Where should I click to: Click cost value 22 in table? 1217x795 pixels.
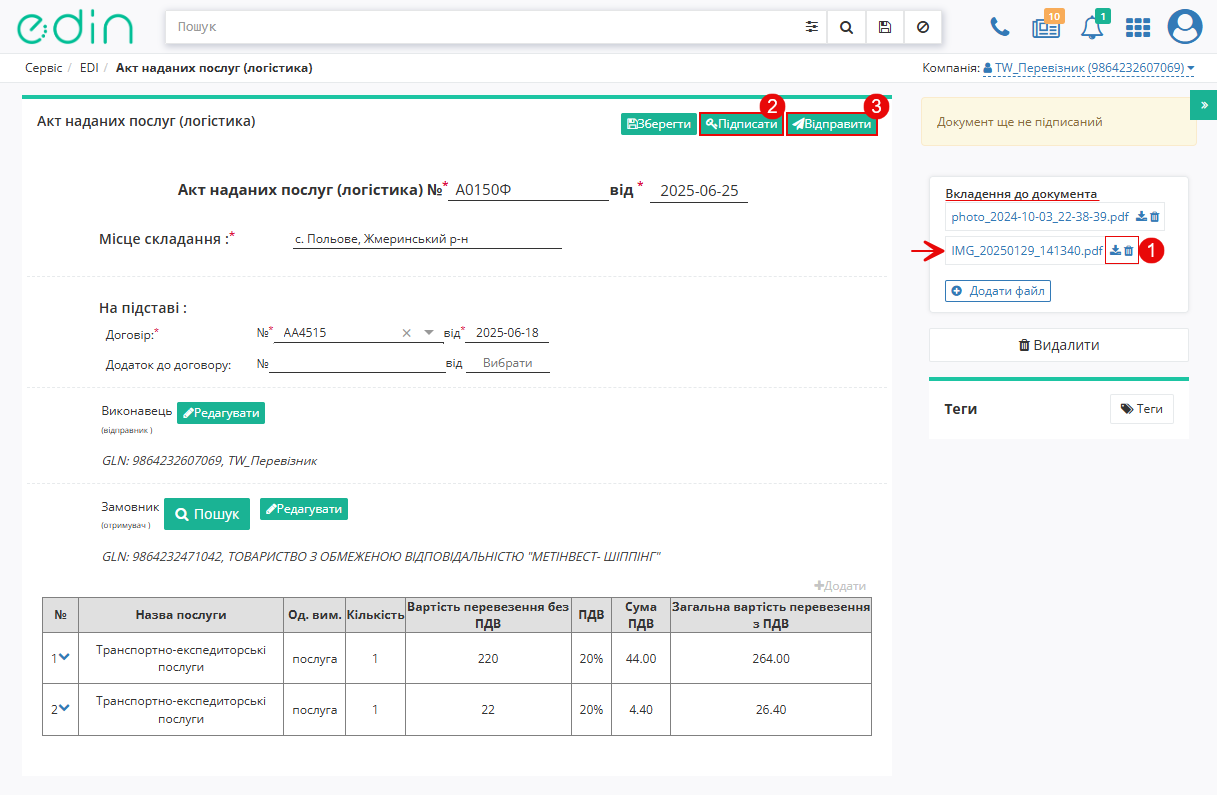click(x=488, y=710)
